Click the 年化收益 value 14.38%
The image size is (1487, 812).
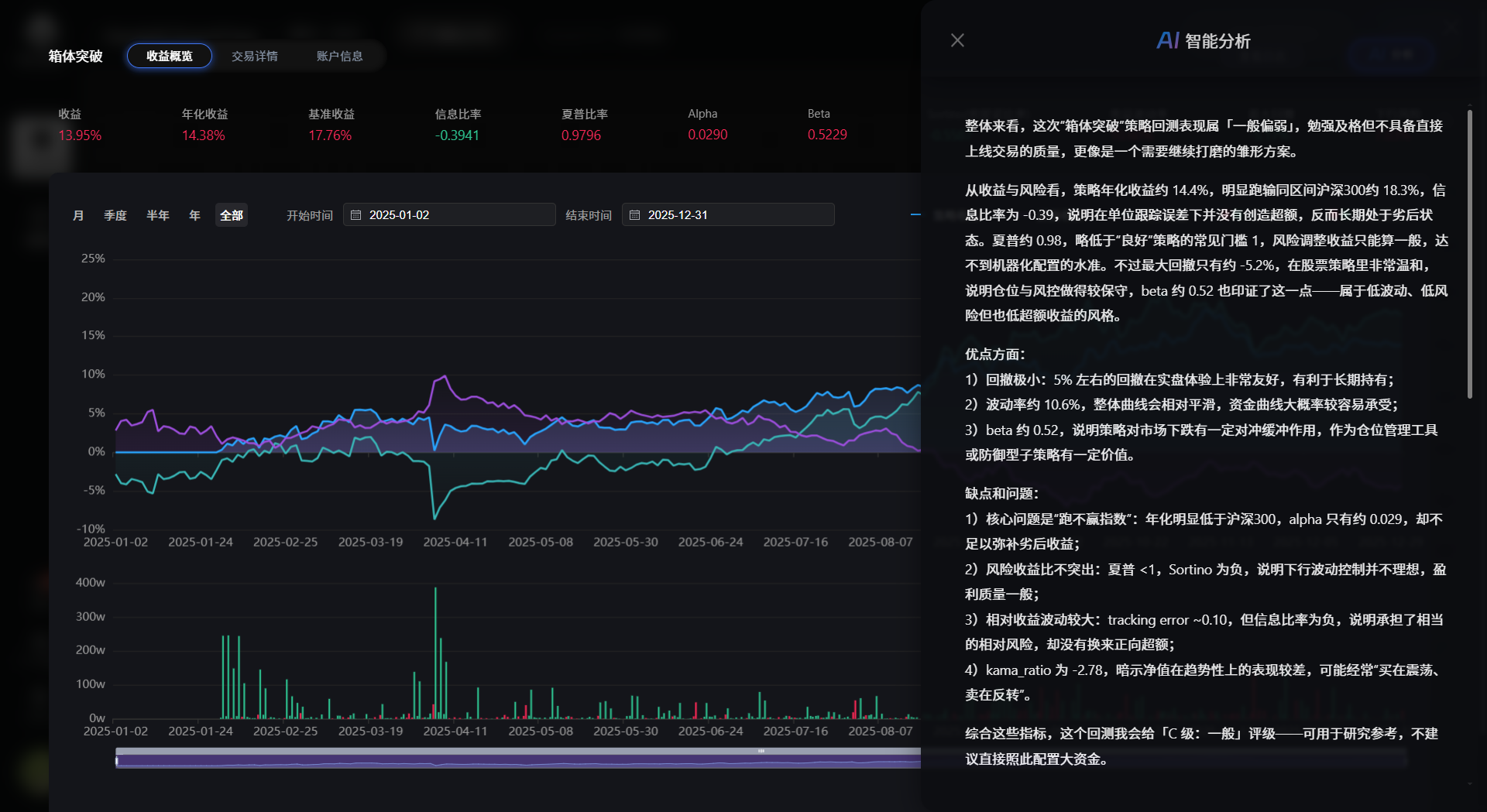pos(203,135)
